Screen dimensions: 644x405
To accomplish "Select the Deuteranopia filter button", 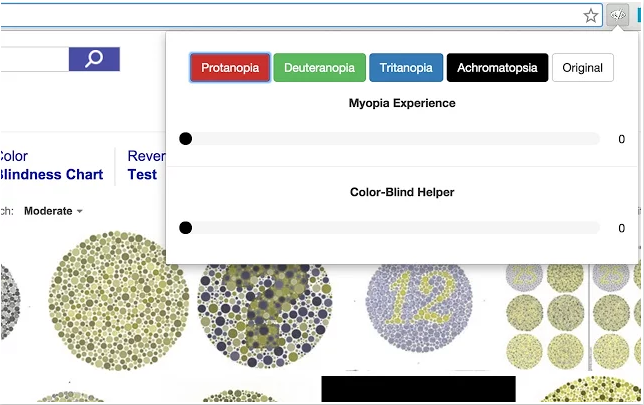I will [320, 67].
